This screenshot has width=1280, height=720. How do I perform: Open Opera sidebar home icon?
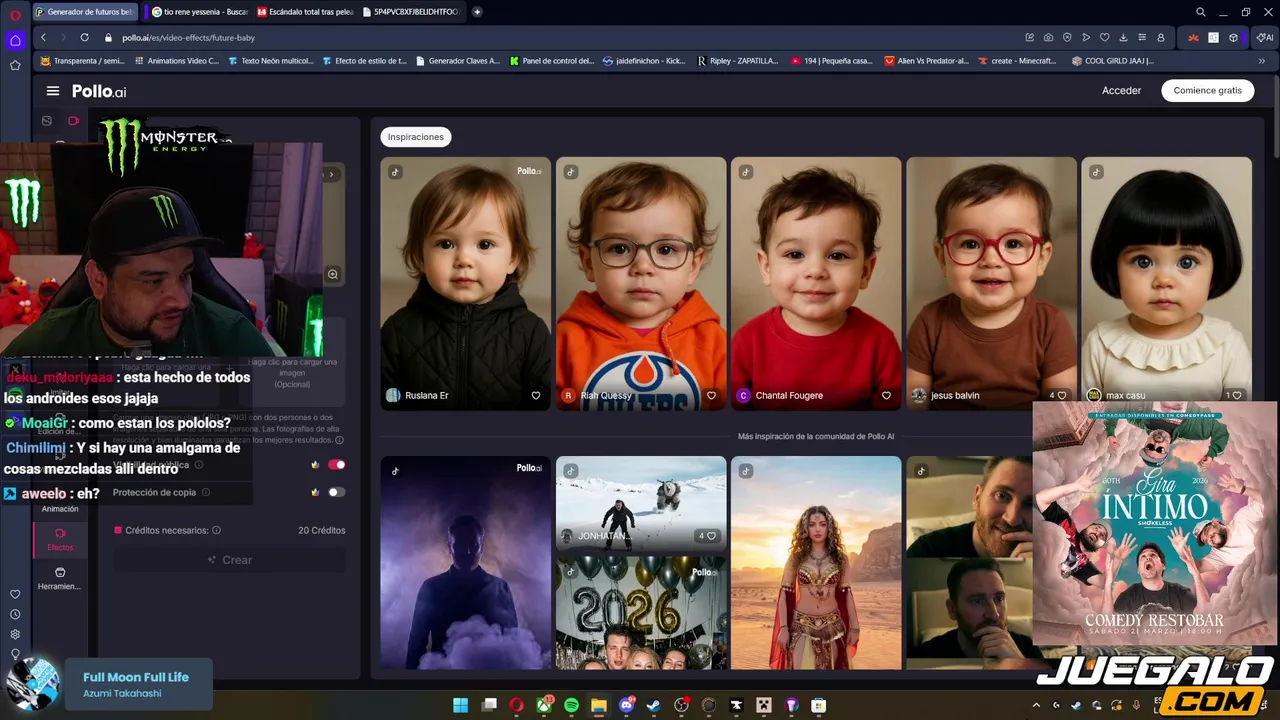click(x=15, y=40)
